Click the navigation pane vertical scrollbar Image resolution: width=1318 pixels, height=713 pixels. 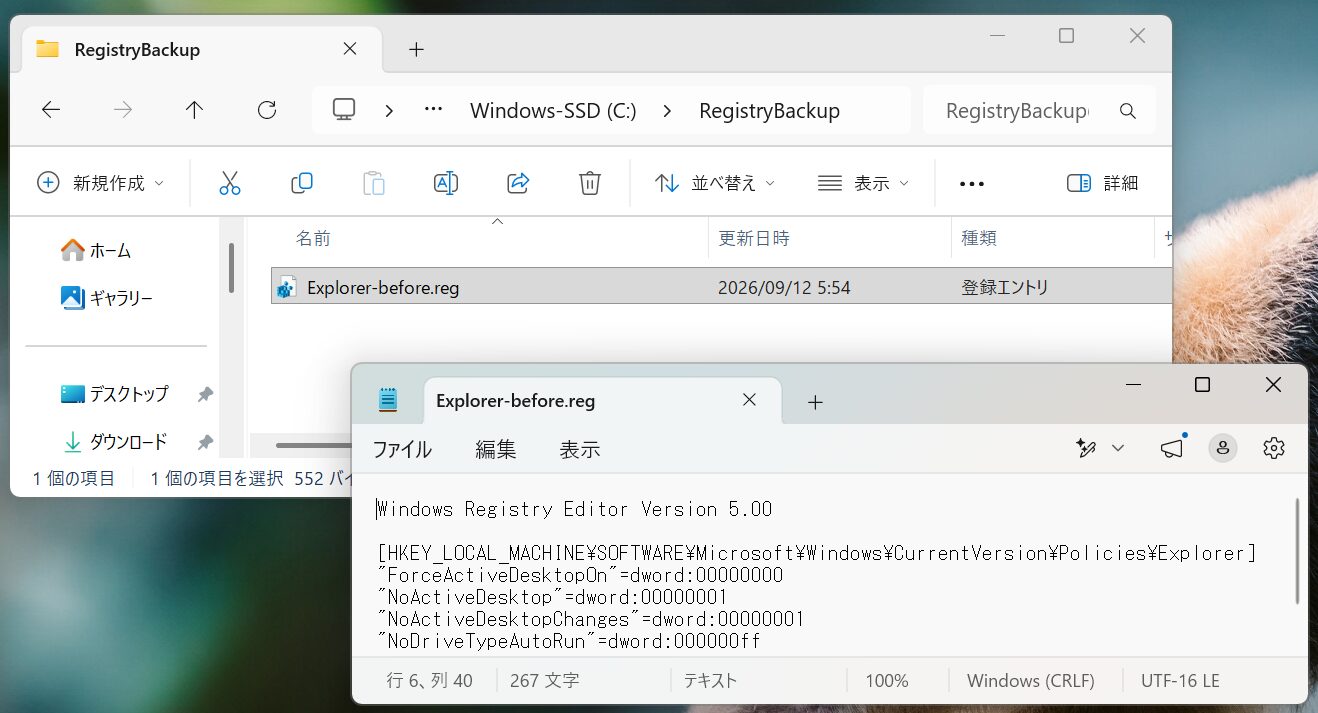pyautogui.click(x=231, y=267)
